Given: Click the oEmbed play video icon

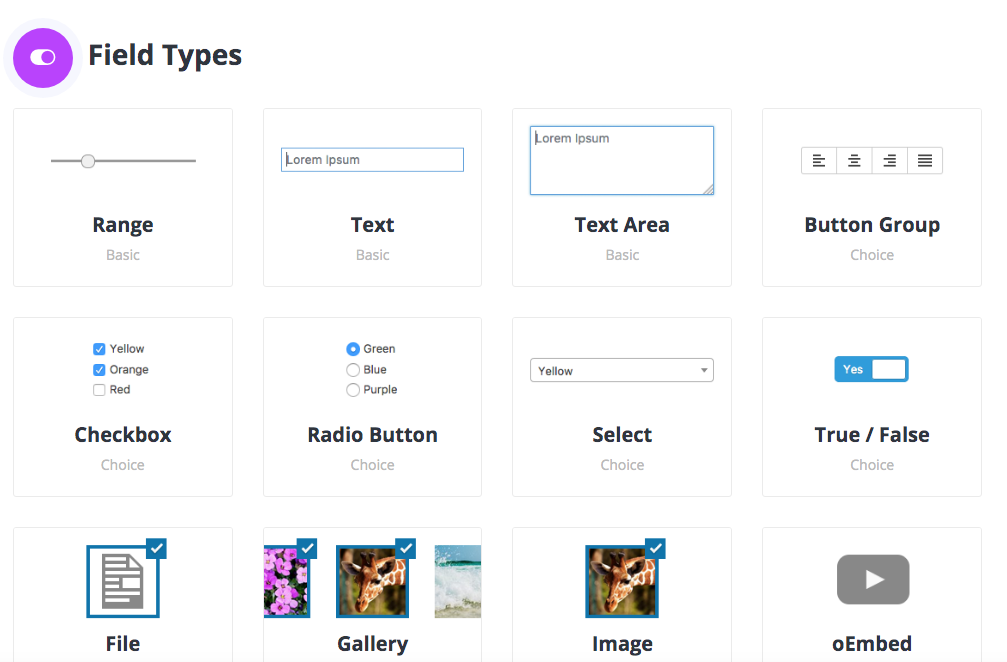Looking at the screenshot, I should (x=873, y=579).
